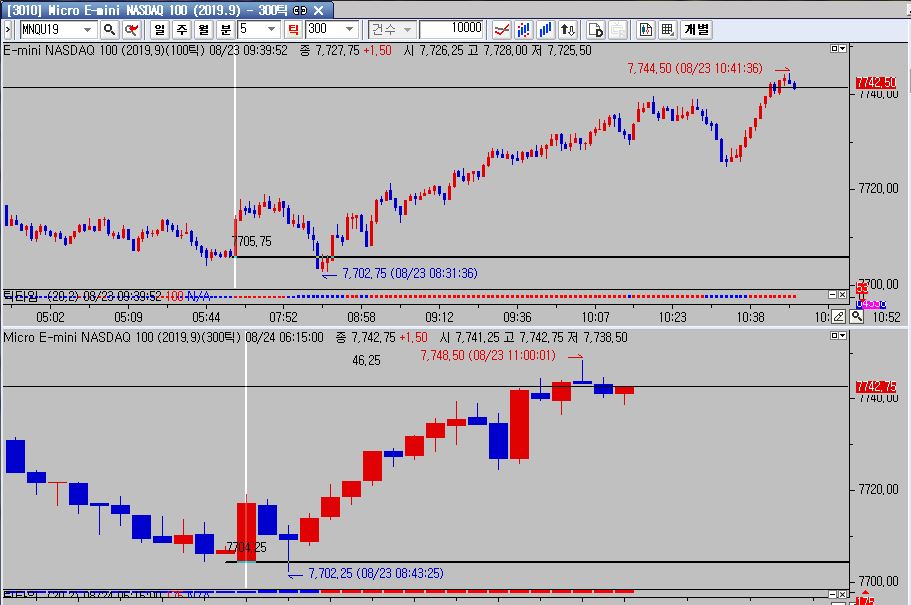Open the MNQU19 symbol dropdown
Image resolution: width=911 pixels, height=605 pixels.
point(88,30)
